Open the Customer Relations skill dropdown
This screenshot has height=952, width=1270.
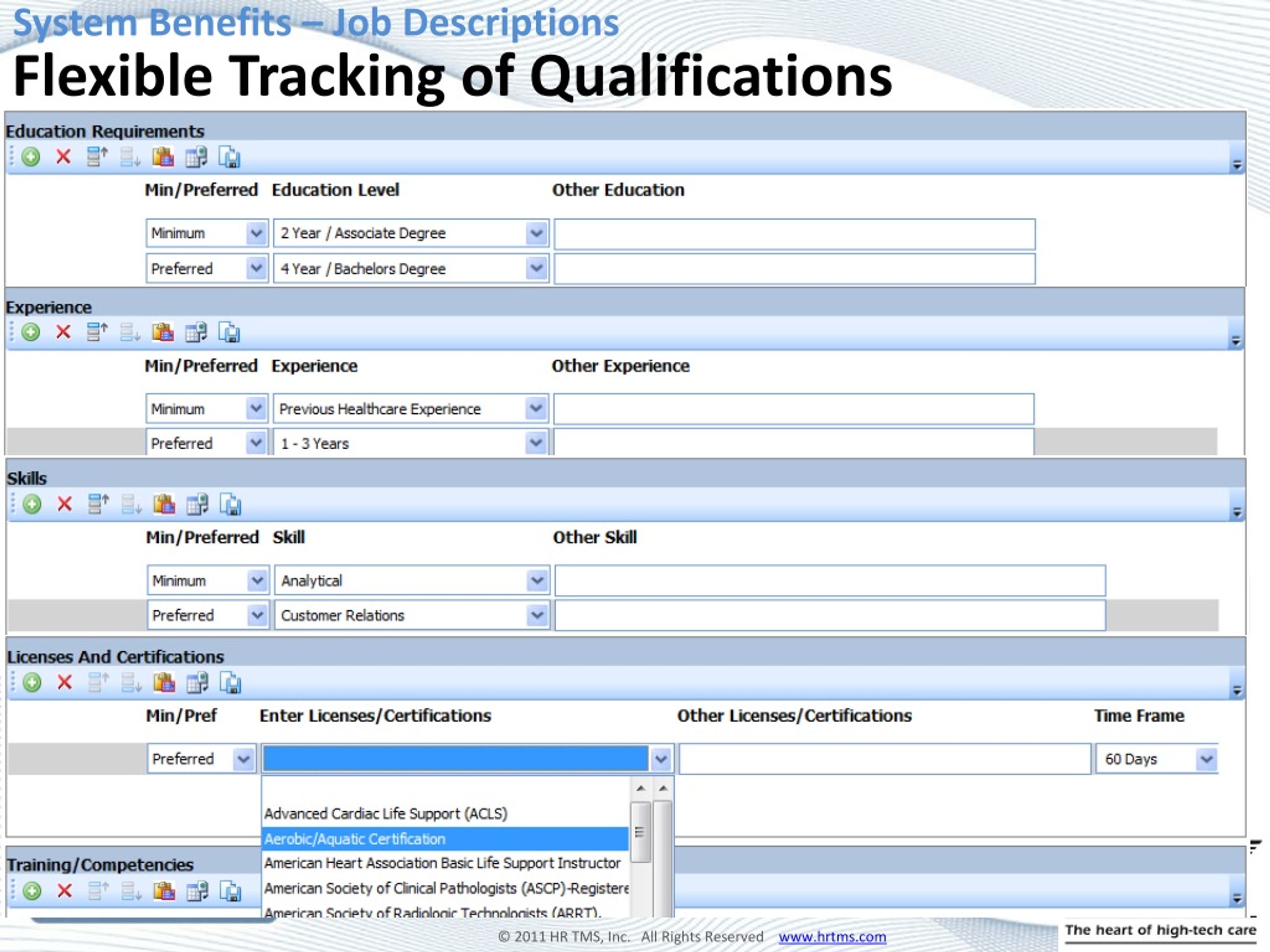click(537, 615)
